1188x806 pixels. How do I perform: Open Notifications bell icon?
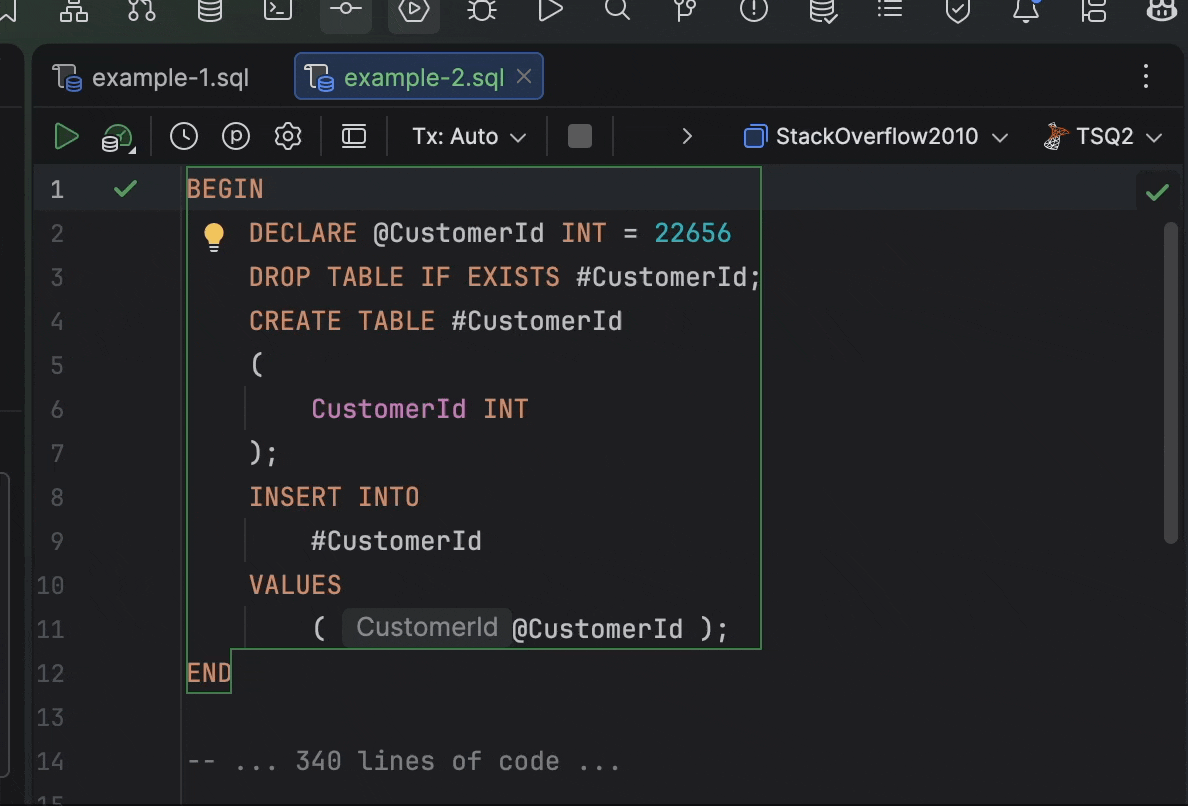(1026, 11)
